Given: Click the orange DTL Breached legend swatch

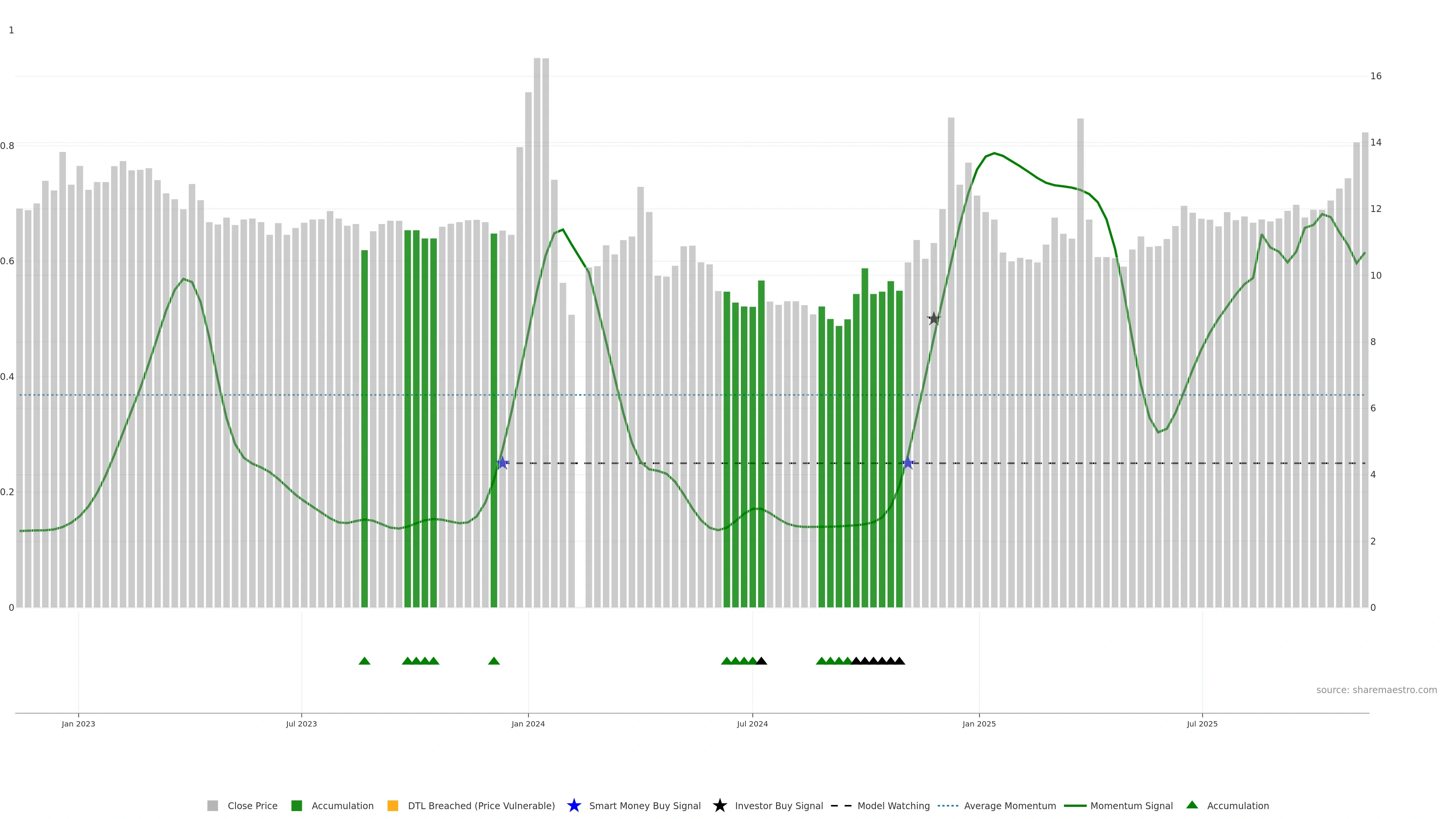Looking at the screenshot, I should pyautogui.click(x=392, y=805).
